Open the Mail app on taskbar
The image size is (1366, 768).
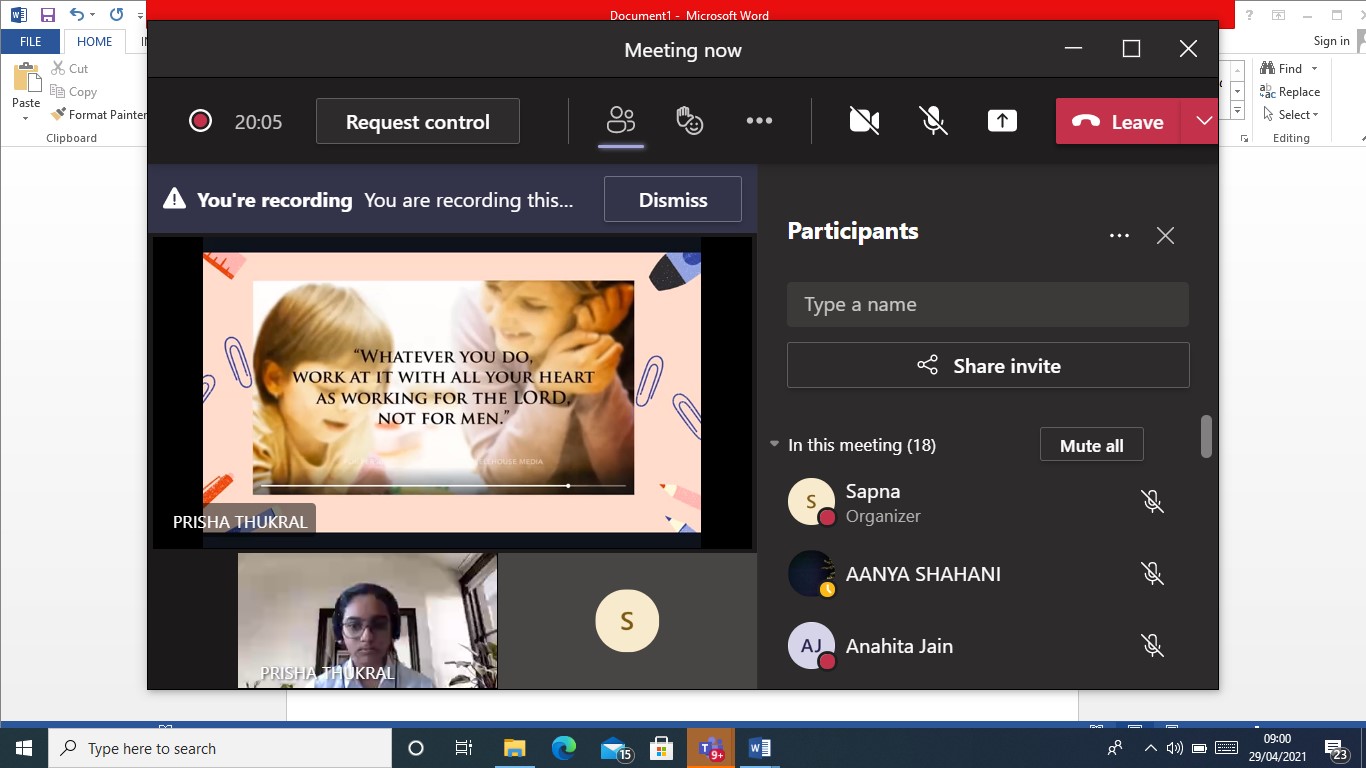pyautogui.click(x=614, y=748)
